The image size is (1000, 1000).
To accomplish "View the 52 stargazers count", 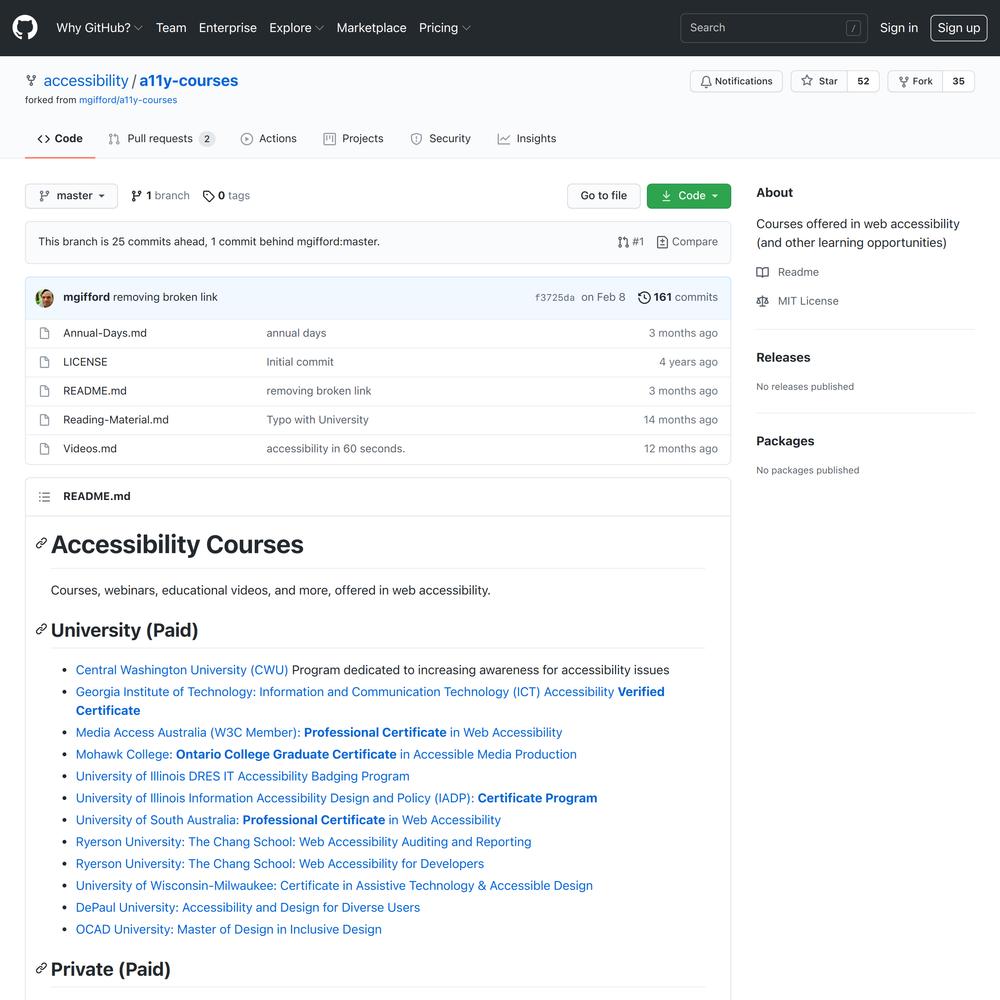I will (x=863, y=81).
